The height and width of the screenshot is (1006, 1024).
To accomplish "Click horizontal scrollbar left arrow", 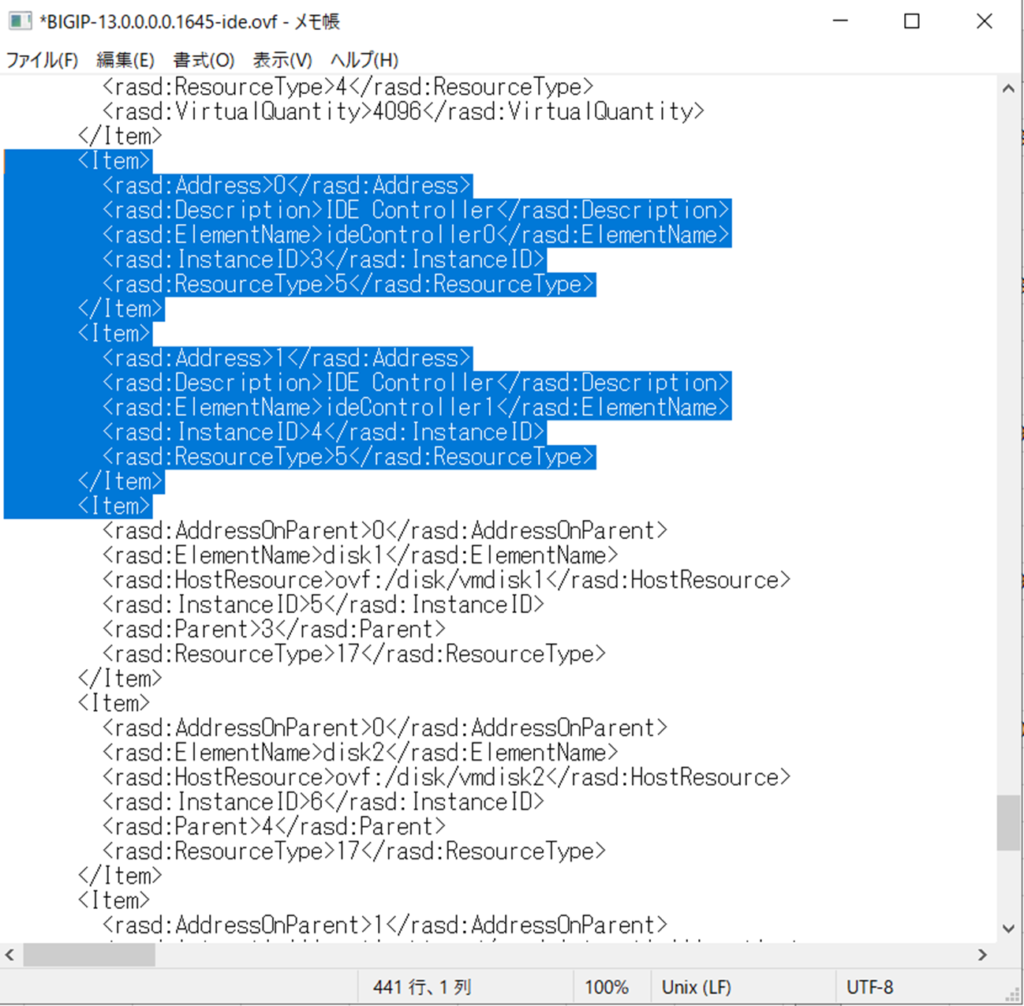I will coord(11,955).
